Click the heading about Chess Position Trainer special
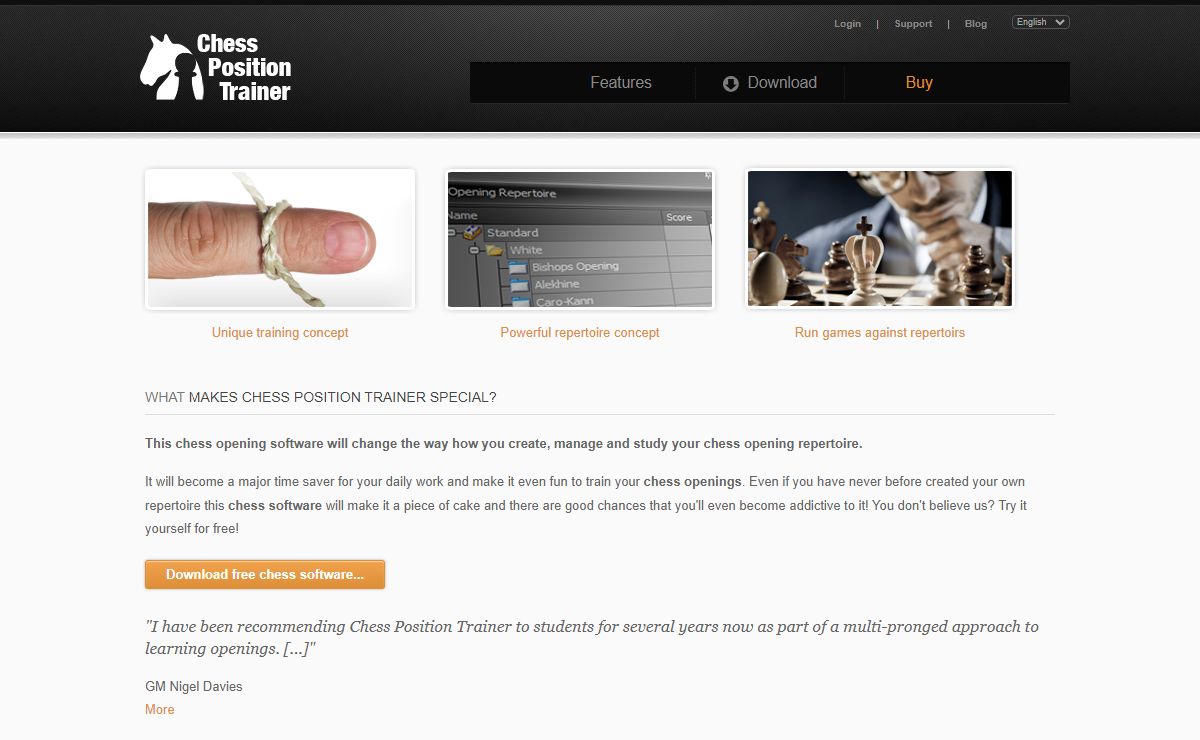Screen dimensions: 1200x740 (x=321, y=397)
